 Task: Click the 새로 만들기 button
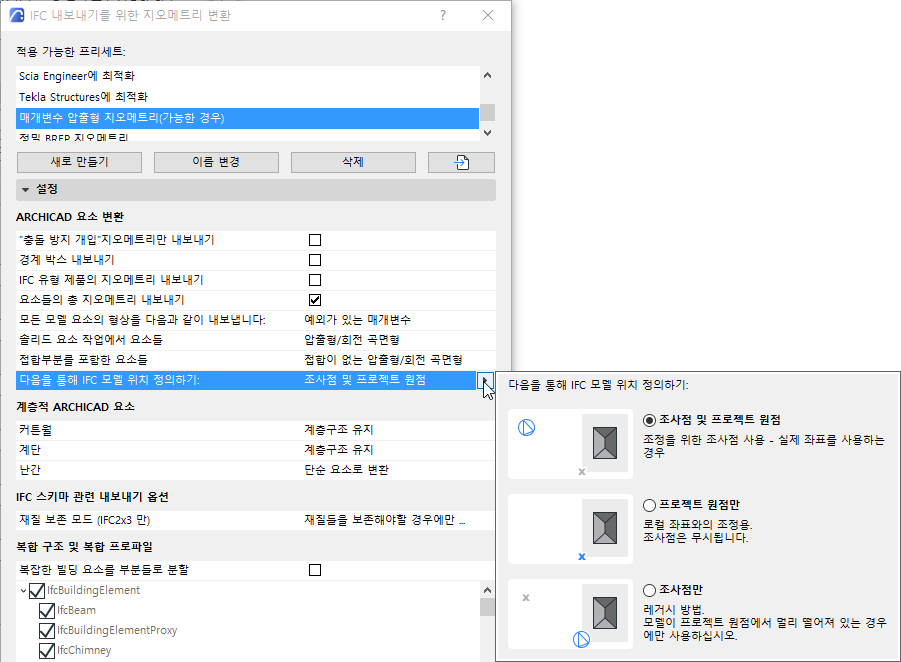[x=79, y=163]
